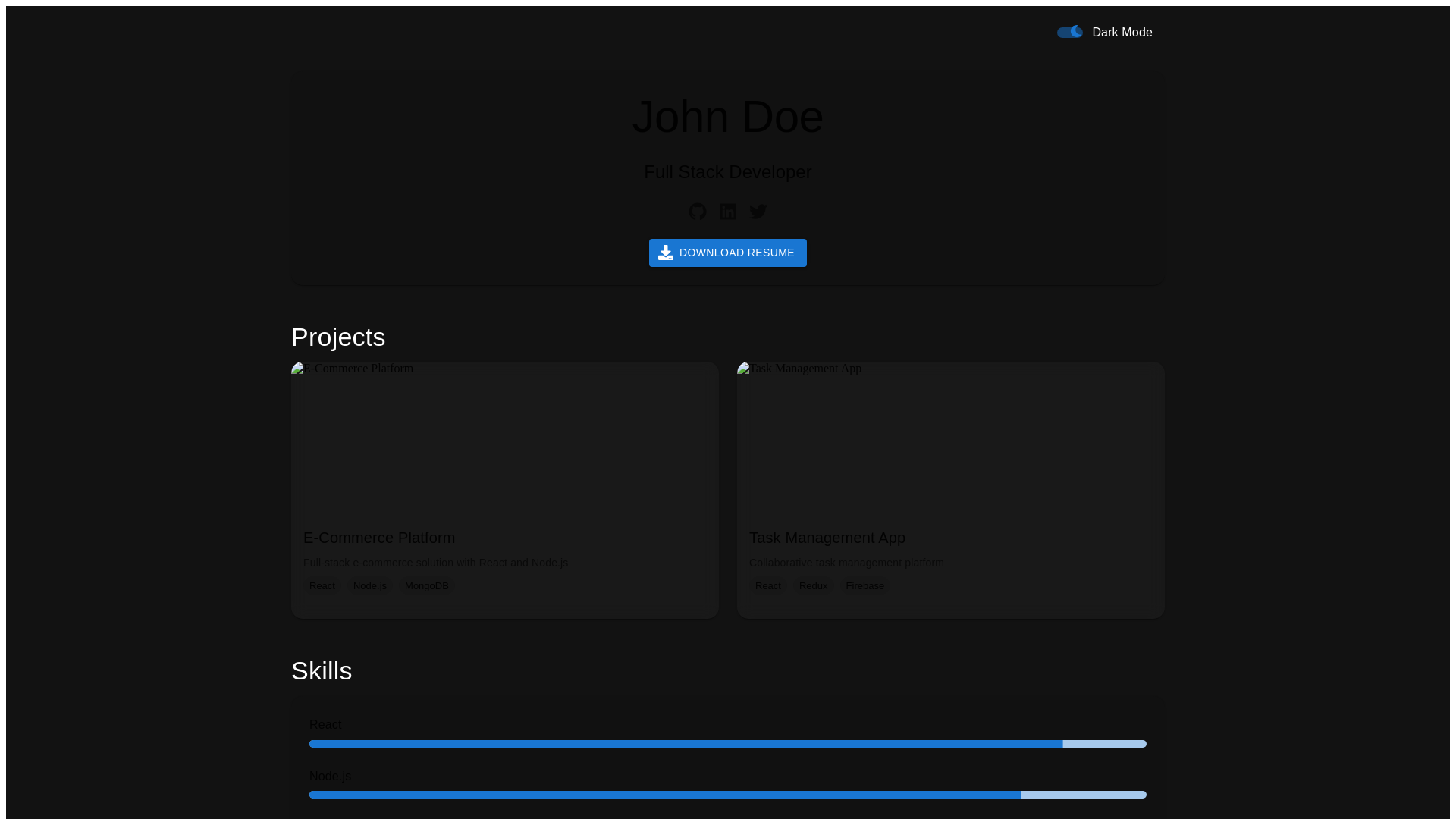Open the LinkedIn profile icon
Viewport: 1456px width, 819px height.
pos(727,212)
